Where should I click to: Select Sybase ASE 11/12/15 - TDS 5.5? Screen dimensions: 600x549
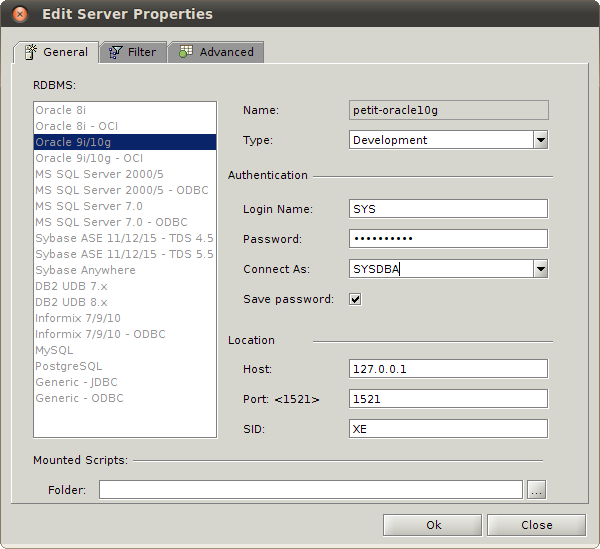coord(125,254)
